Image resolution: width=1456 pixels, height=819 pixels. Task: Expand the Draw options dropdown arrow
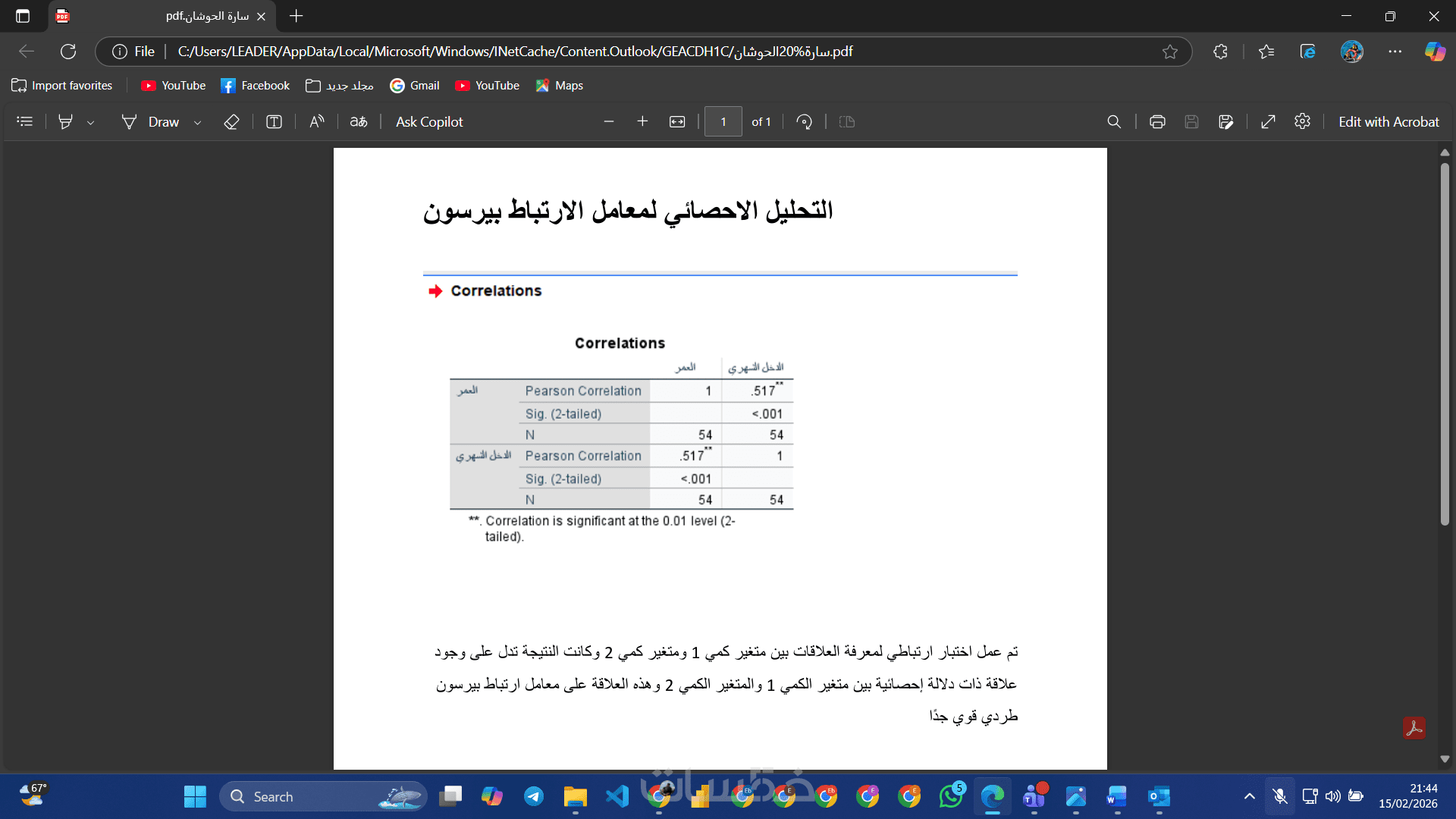[x=197, y=122]
